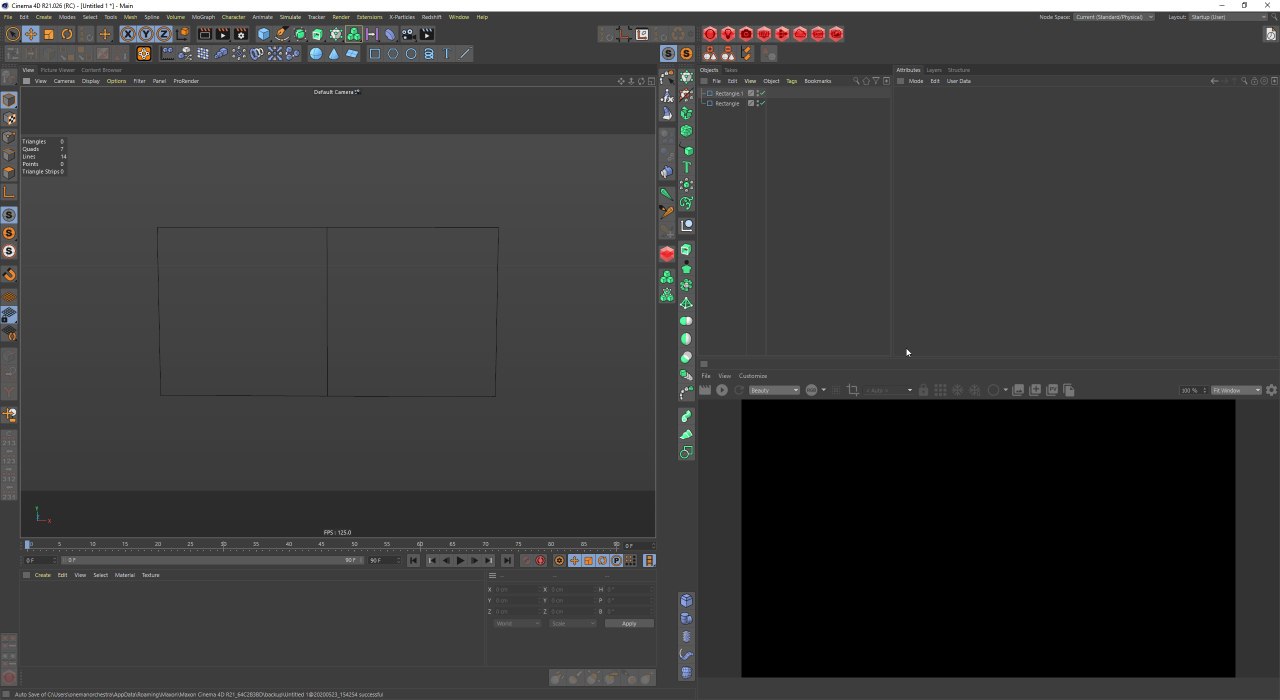Toggle X axis lock

tap(128, 34)
